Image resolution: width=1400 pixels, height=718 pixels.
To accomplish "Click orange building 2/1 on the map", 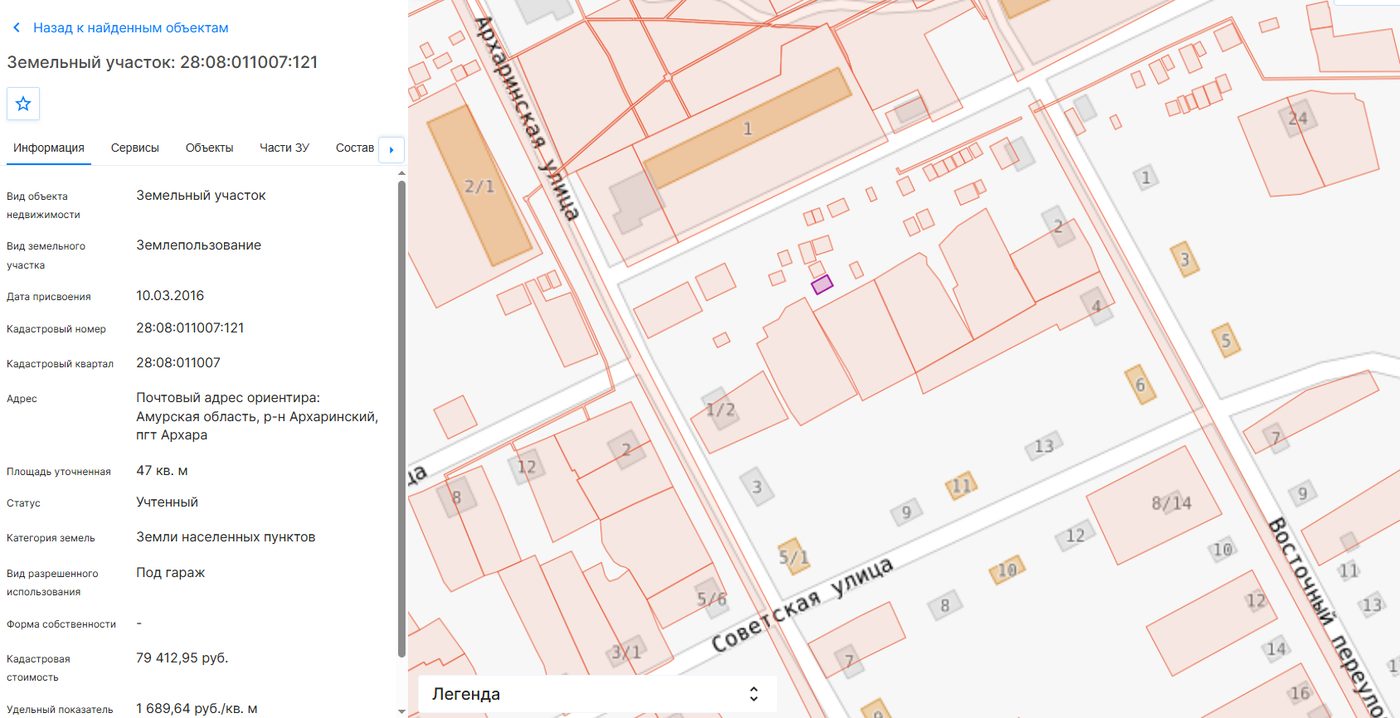I will pyautogui.click(x=479, y=186).
